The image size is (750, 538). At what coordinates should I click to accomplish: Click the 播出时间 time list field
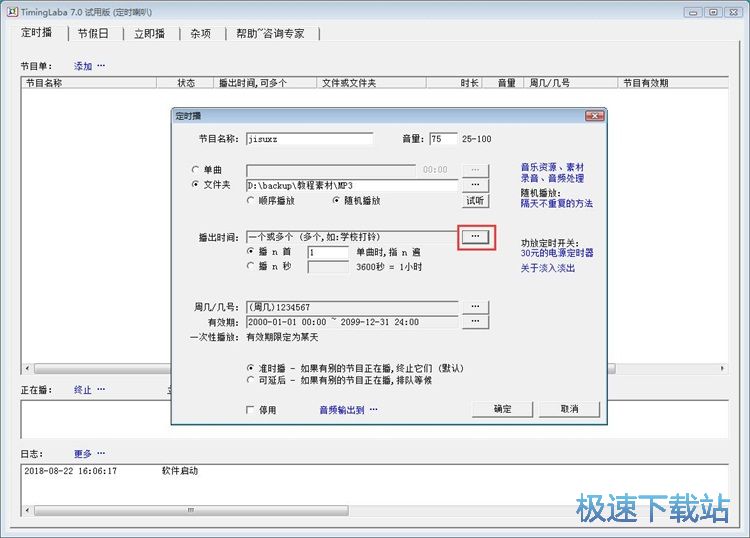click(352, 237)
